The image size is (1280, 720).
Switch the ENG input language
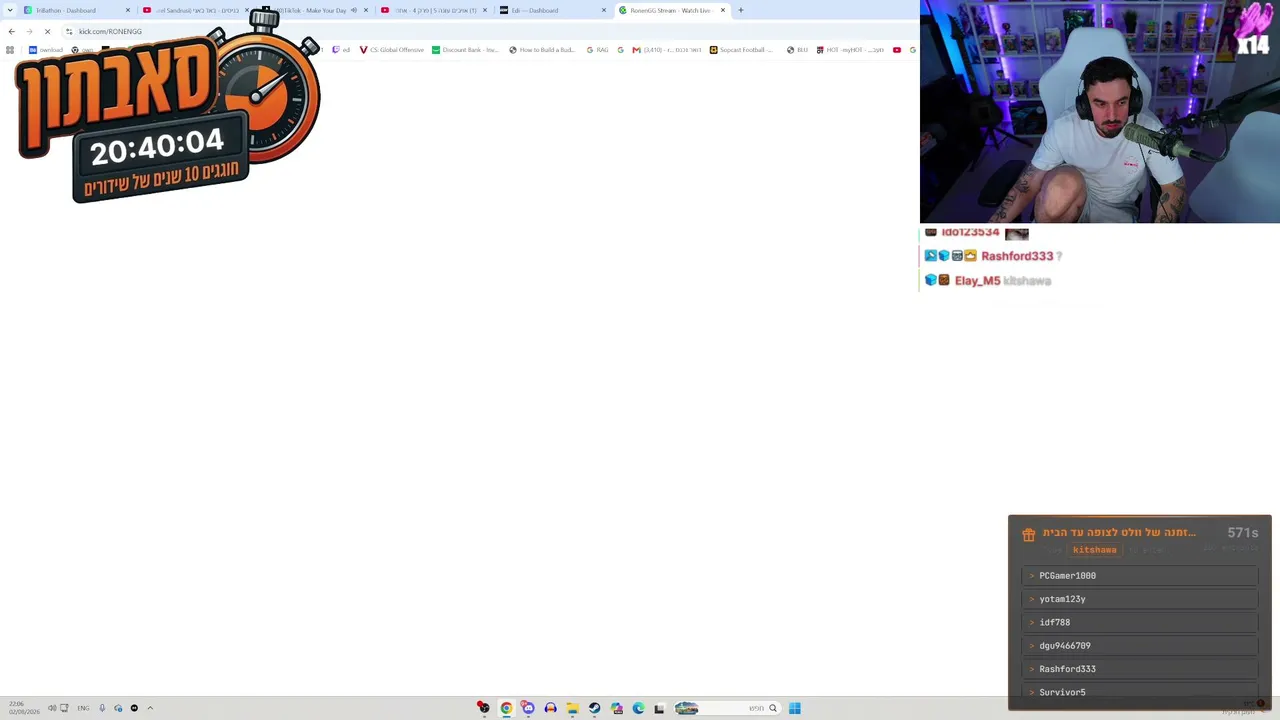click(x=83, y=708)
